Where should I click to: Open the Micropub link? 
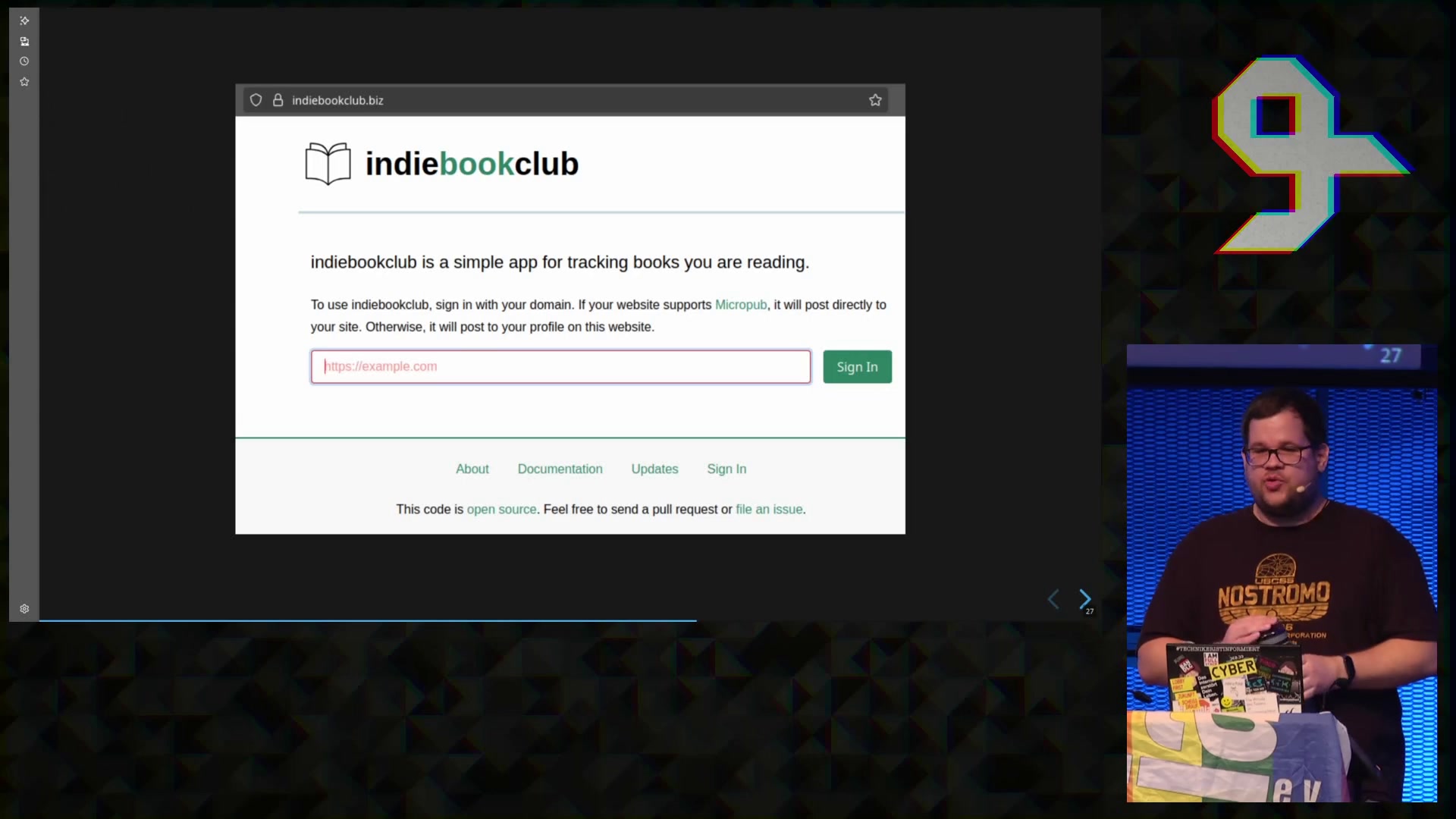[x=741, y=305]
